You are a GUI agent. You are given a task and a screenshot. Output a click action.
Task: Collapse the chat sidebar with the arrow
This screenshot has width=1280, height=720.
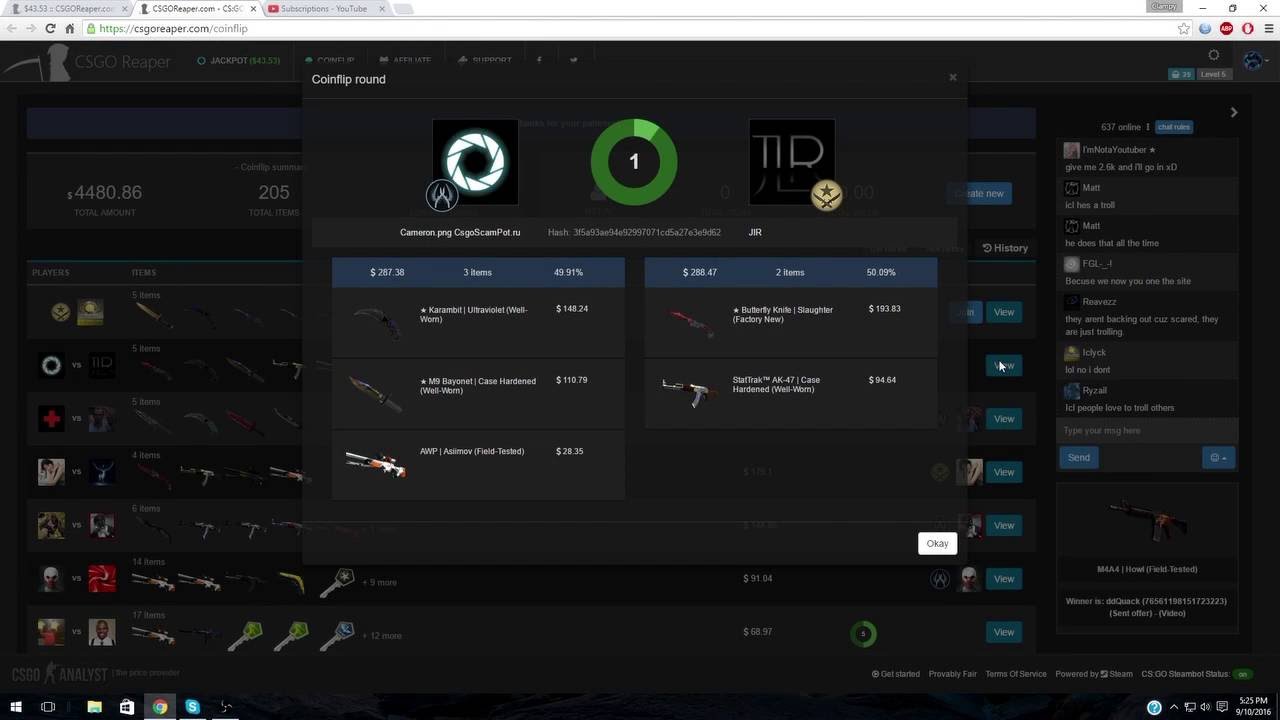click(x=1234, y=112)
